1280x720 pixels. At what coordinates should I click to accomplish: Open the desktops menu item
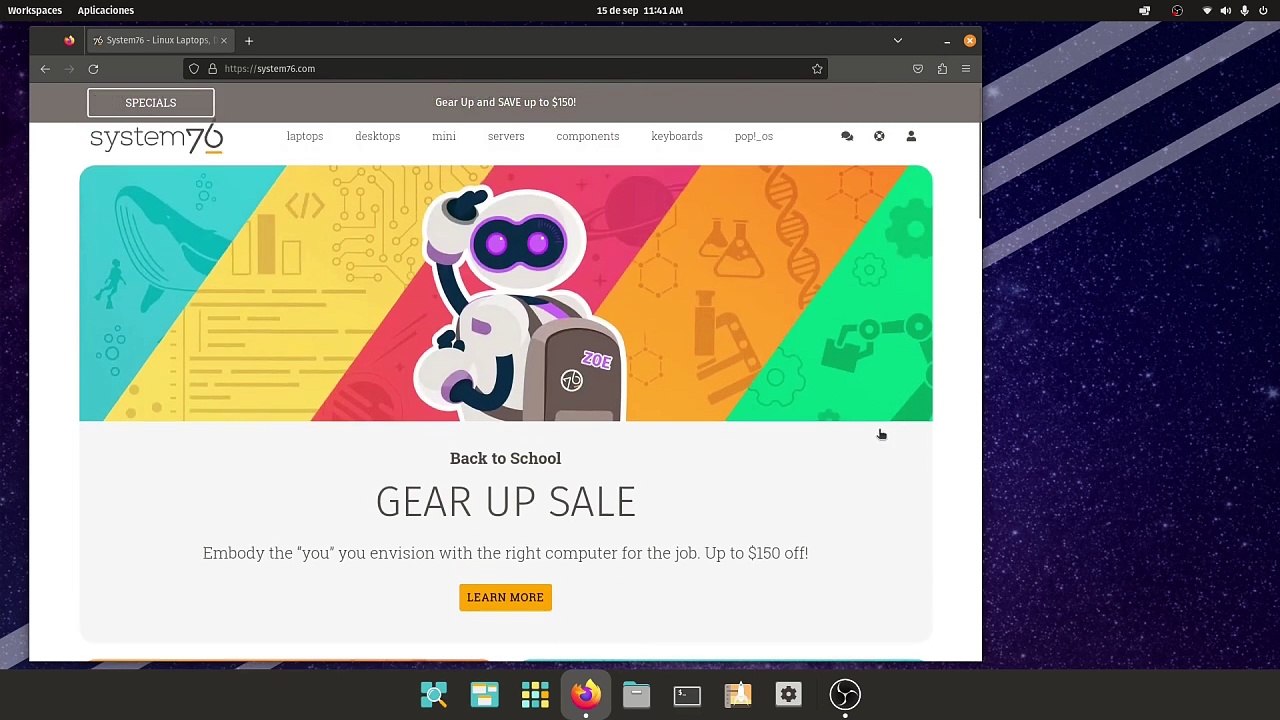[x=377, y=136]
